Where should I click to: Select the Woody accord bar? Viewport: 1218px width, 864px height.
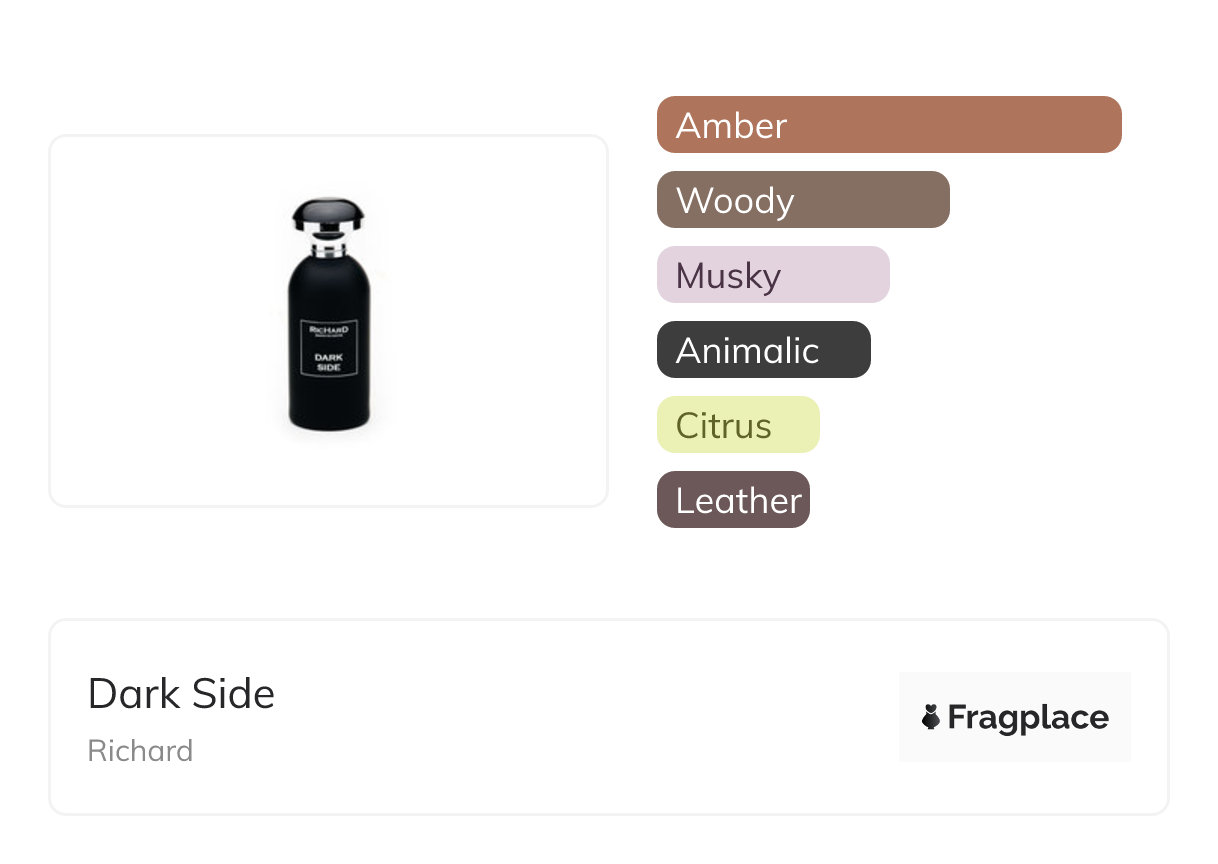(x=802, y=200)
